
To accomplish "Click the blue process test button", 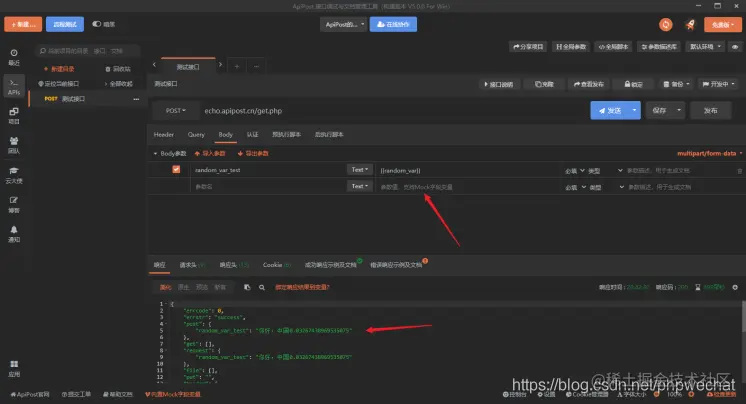I will tap(65, 24).
